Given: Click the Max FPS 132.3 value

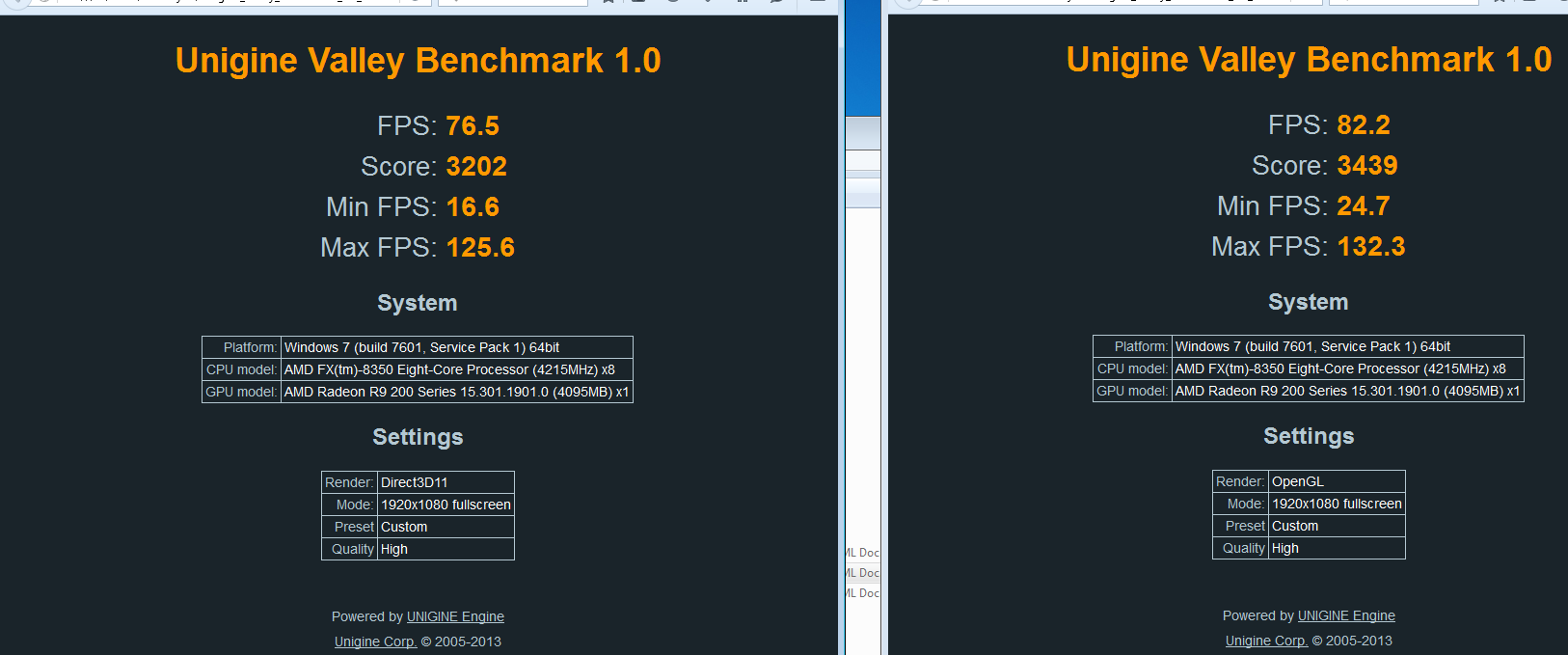Looking at the screenshot, I should pyautogui.click(x=1370, y=247).
